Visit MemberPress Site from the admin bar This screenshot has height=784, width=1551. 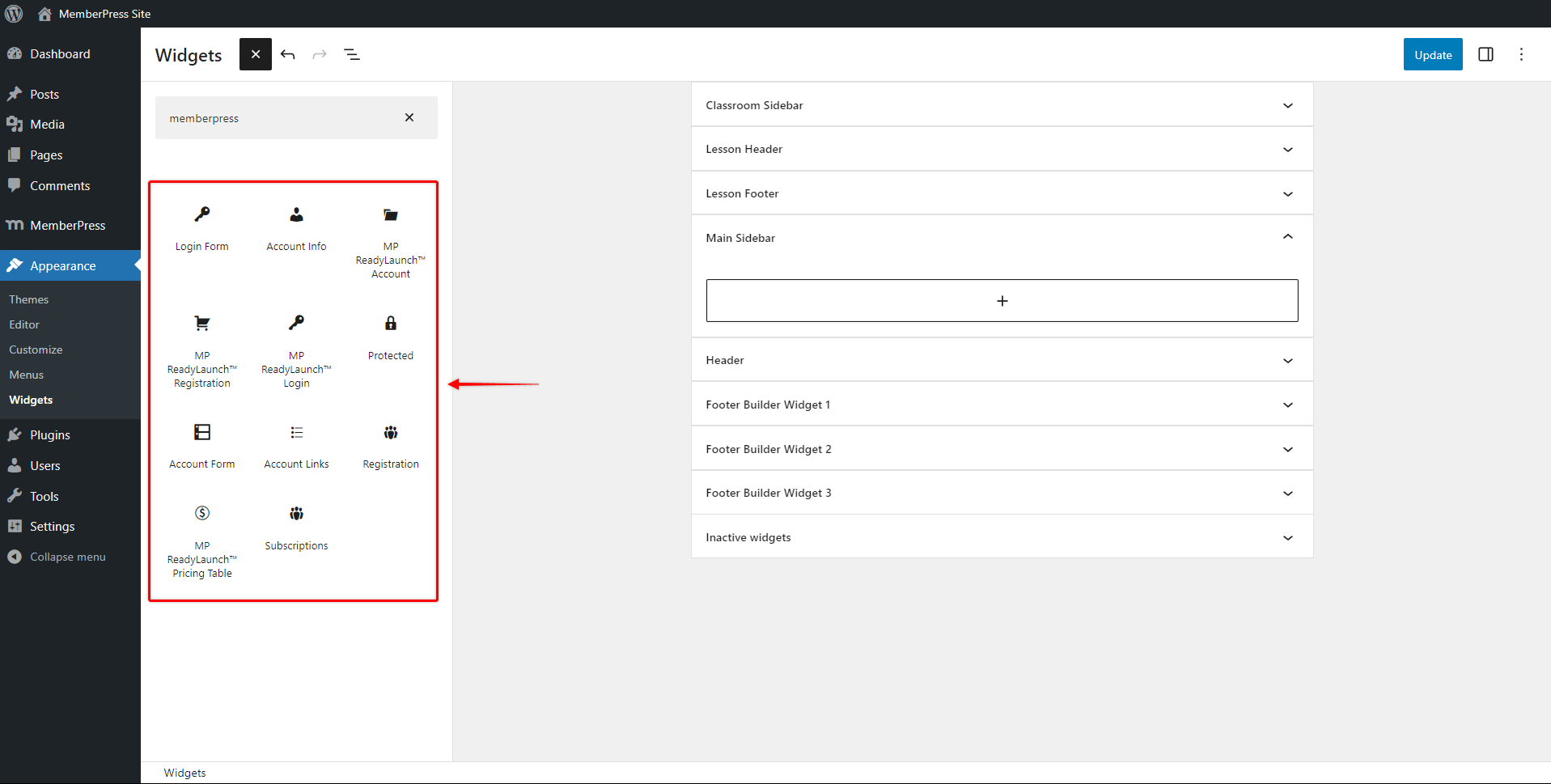point(95,14)
